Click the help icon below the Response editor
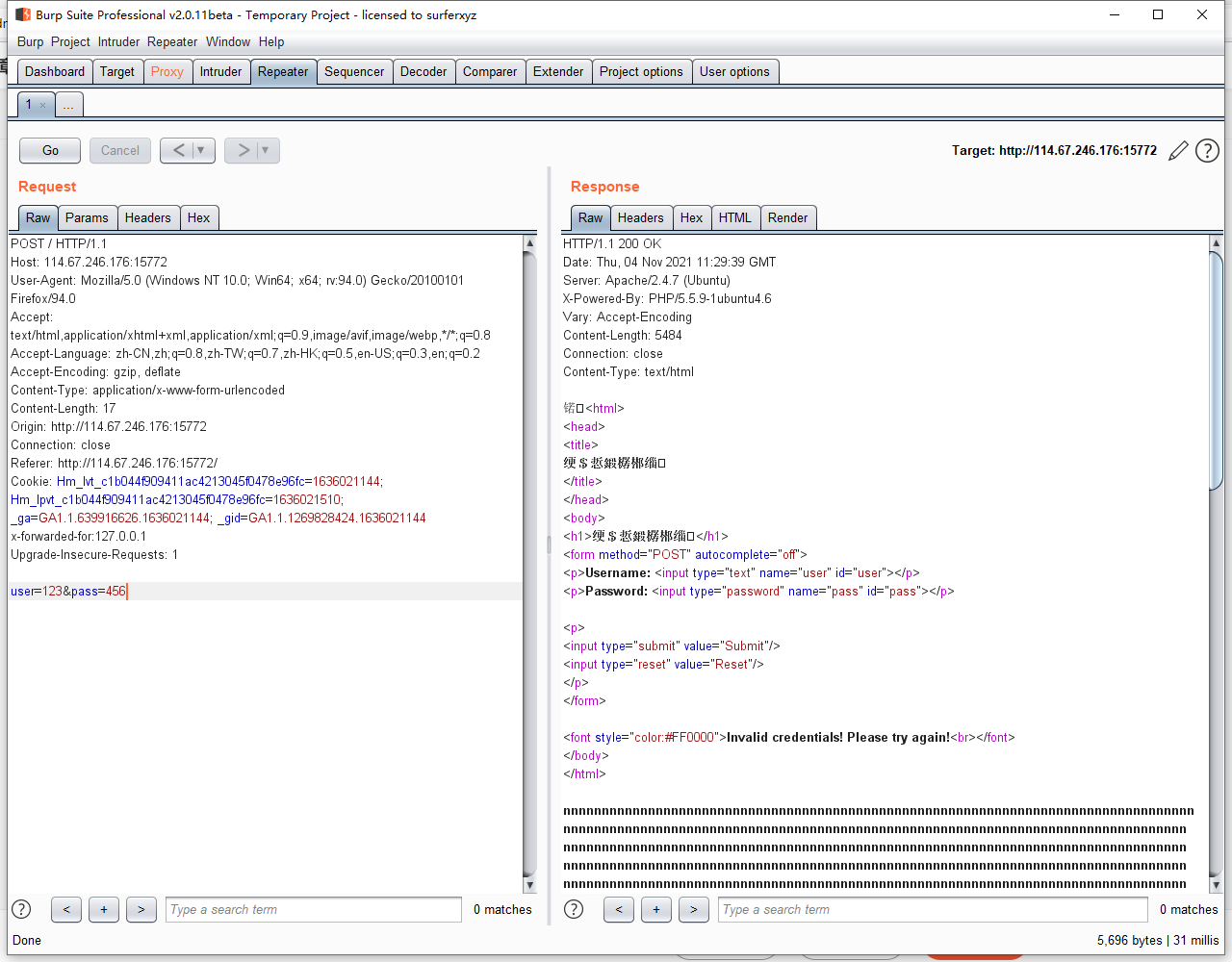The width and height of the screenshot is (1232, 962). 573,909
